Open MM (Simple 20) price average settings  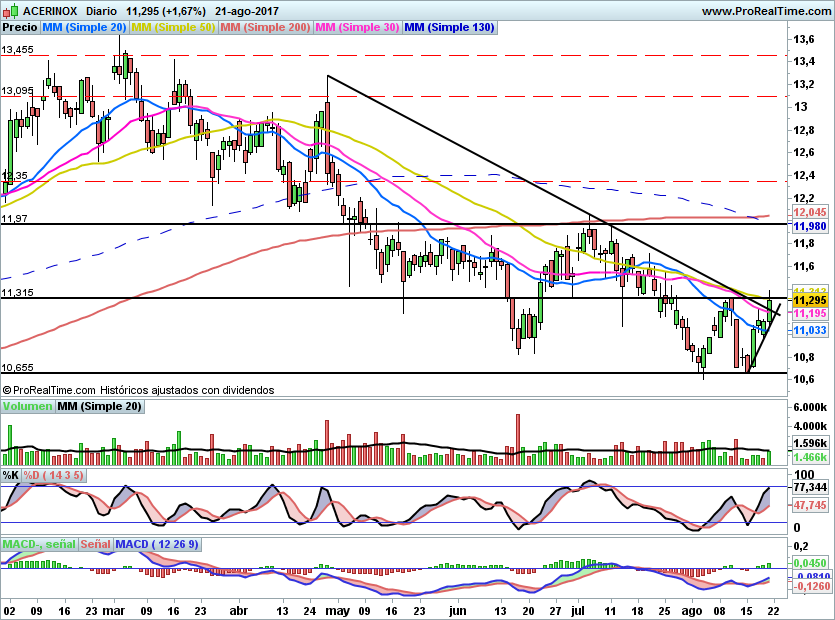point(83,28)
